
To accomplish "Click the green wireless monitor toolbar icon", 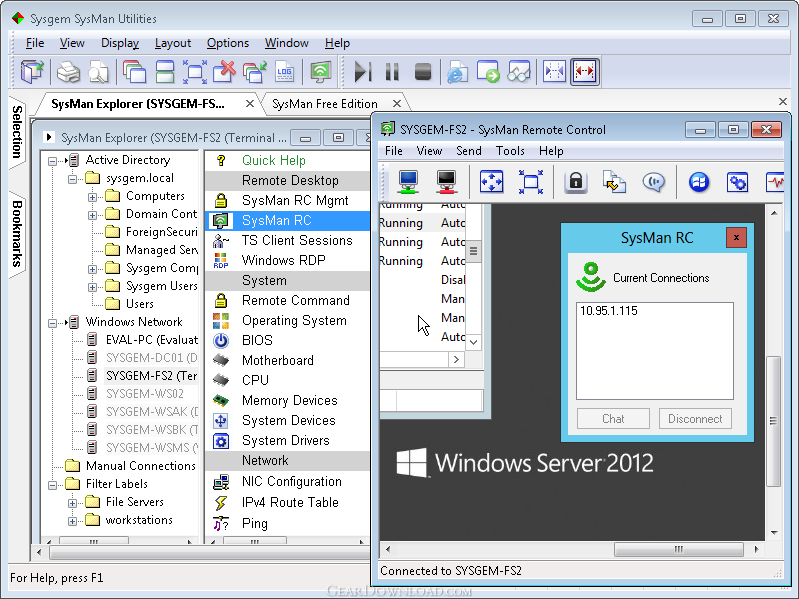I will 321,72.
